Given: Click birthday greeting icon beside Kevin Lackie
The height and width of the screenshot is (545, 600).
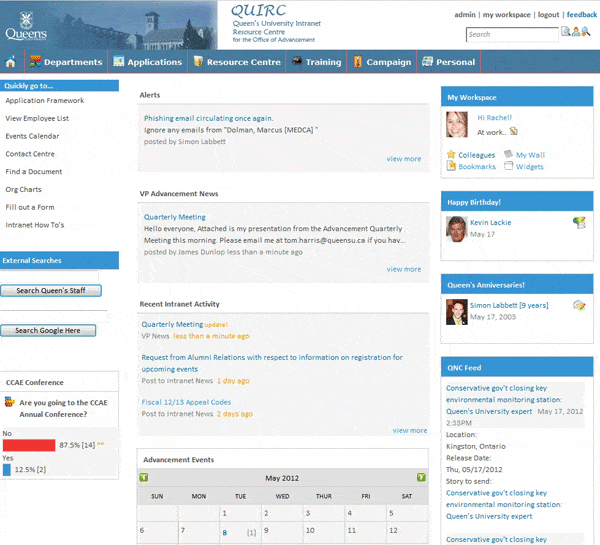Looking at the screenshot, I should coord(579,222).
